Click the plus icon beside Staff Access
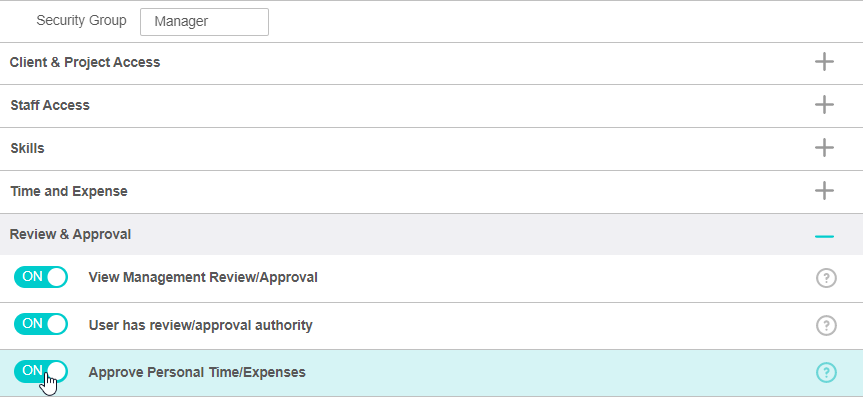The width and height of the screenshot is (863, 397). [824, 105]
